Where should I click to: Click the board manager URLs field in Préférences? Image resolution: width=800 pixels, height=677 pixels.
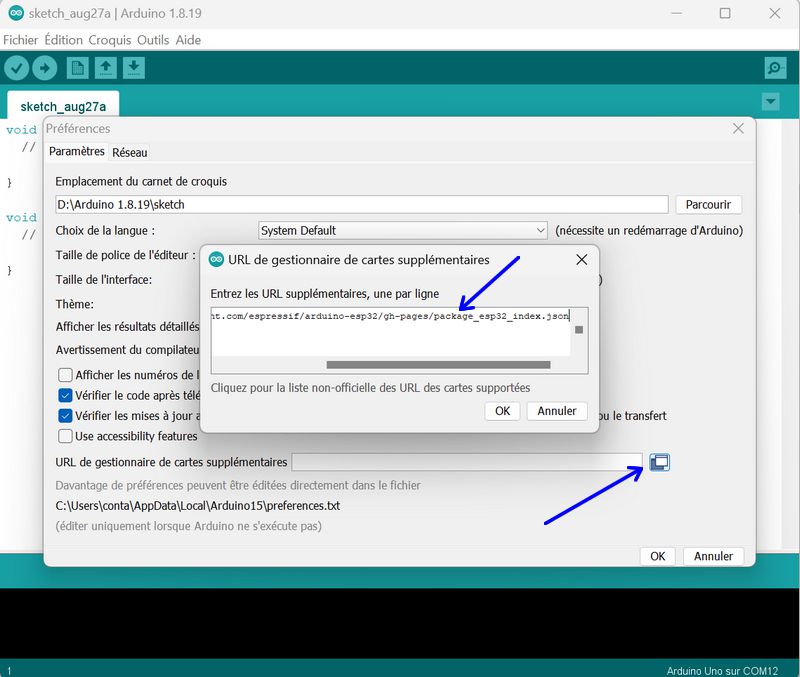coord(467,462)
